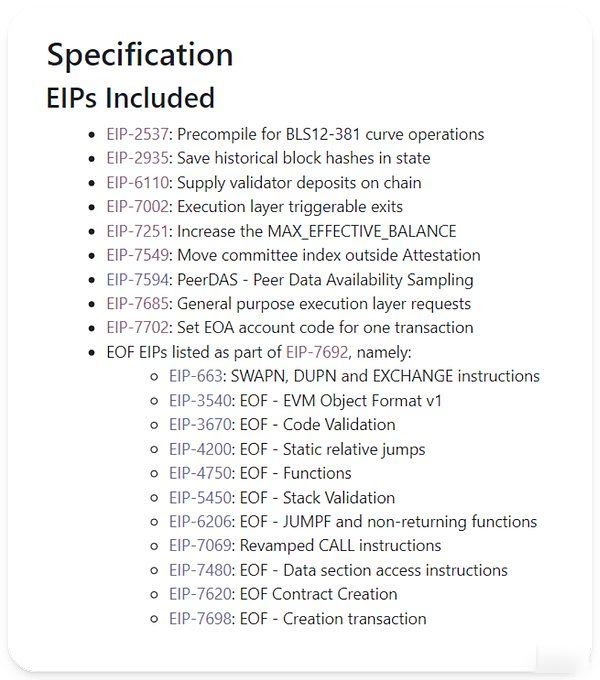
Task: Open the EIP-4750 EOF Functions link
Action: coord(200,473)
